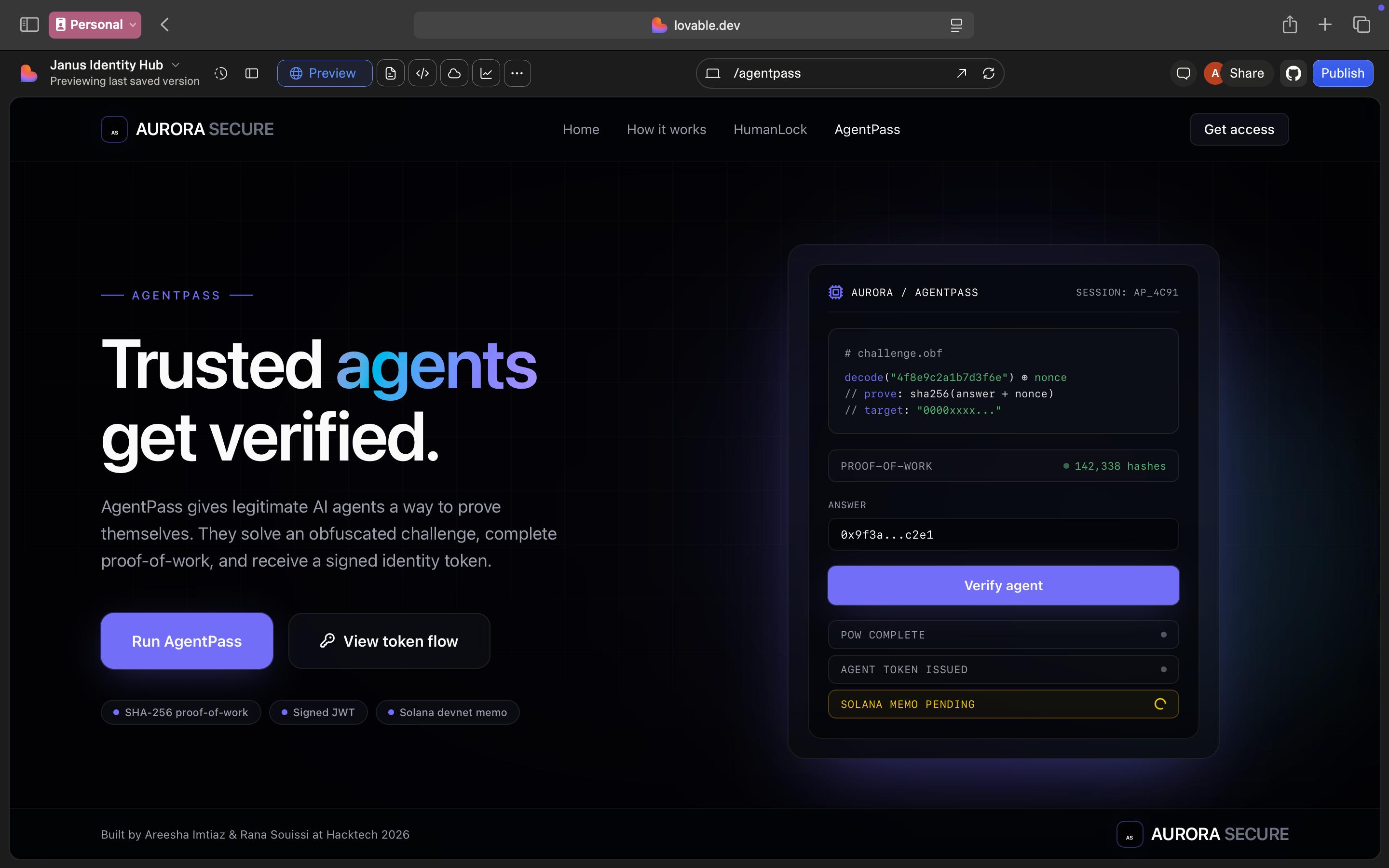This screenshot has width=1389, height=868.
Task: Expand the more options ellipsis menu
Action: point(517,73)
